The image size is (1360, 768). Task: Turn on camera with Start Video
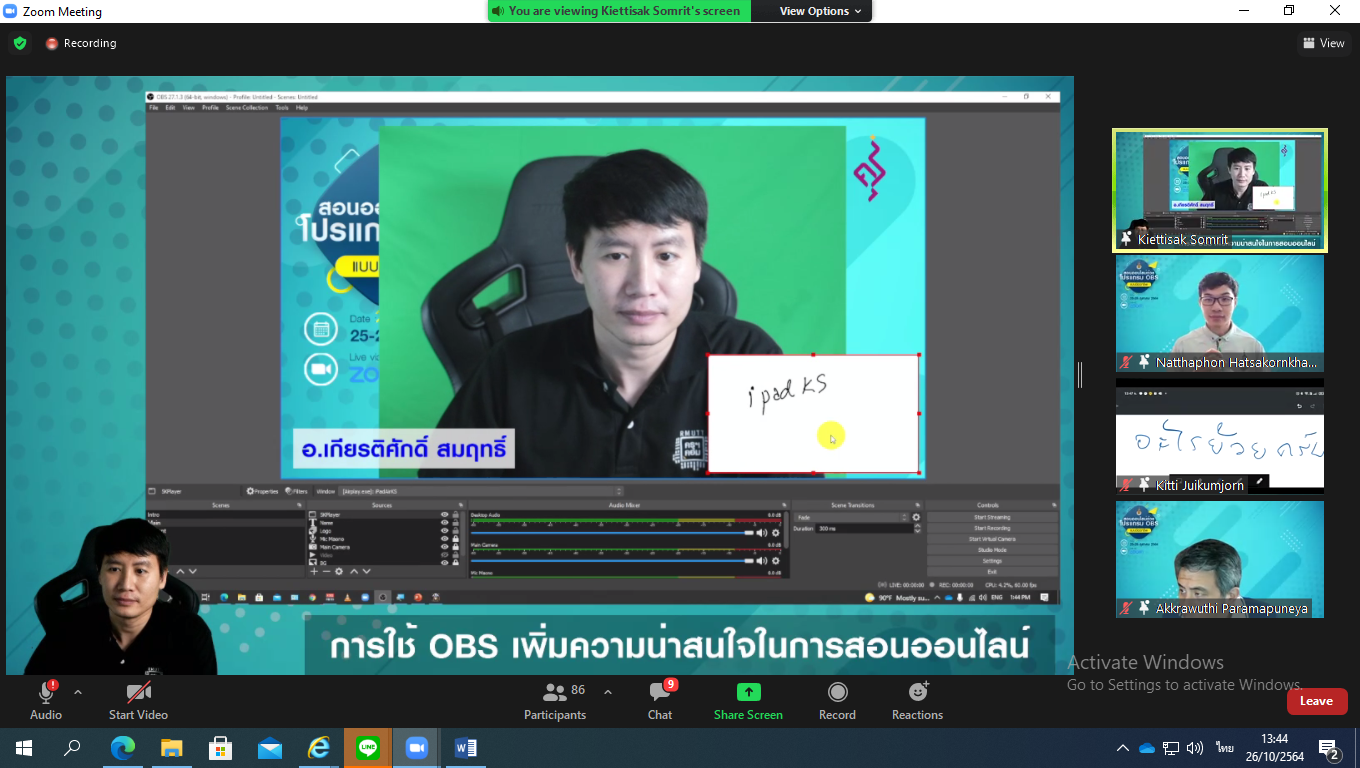click(x=138, y=701)
